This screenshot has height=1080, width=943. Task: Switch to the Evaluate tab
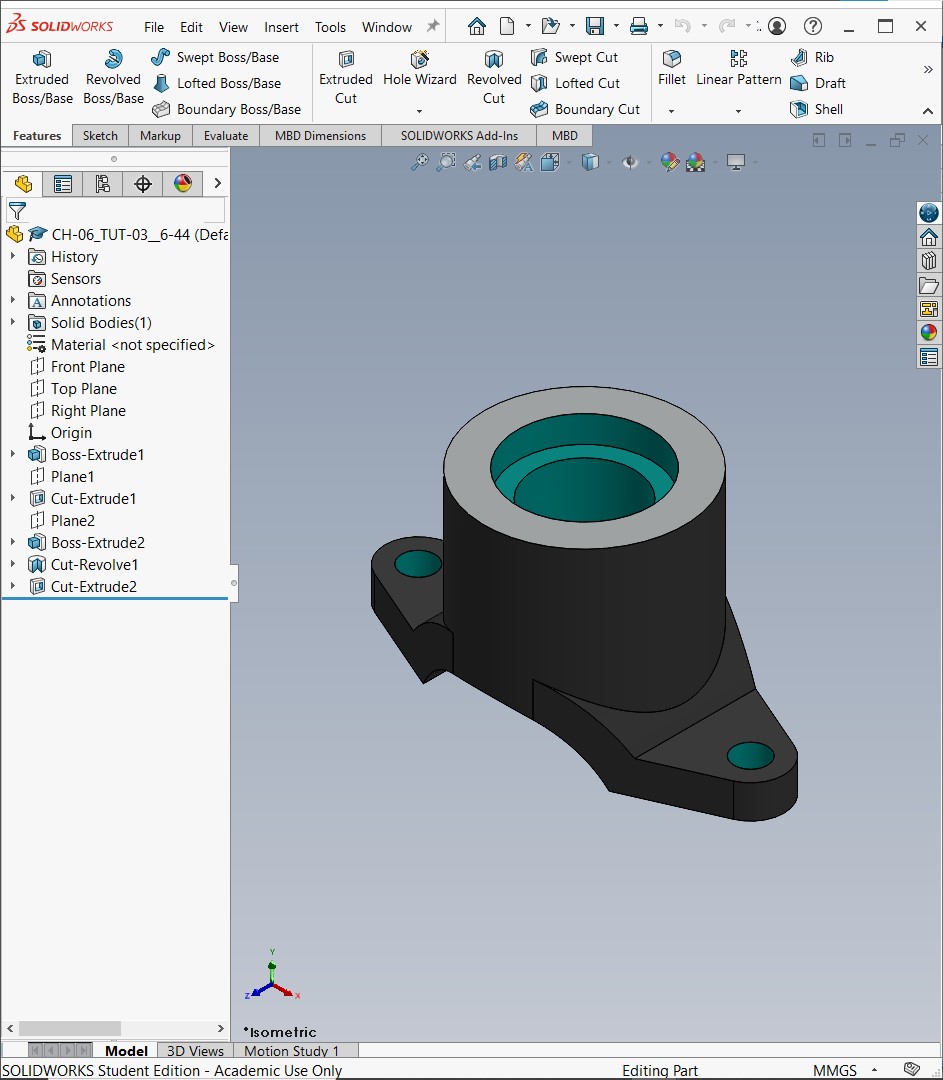point(225,136)
